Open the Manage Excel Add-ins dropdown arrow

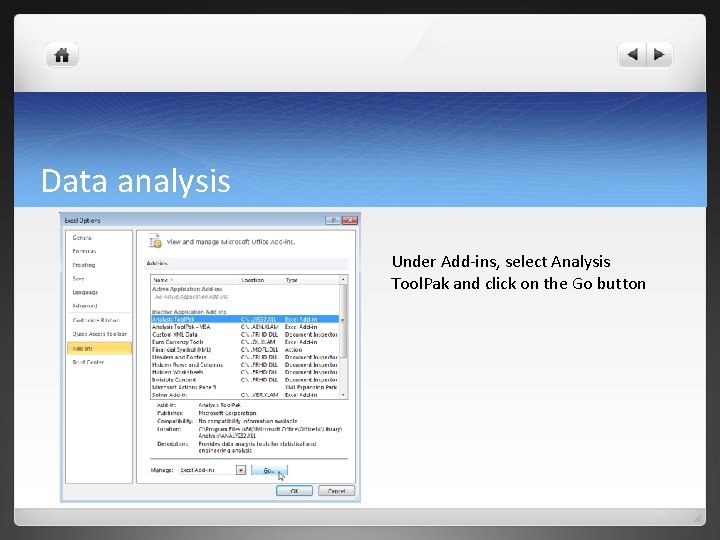click(x=241, y=470)
